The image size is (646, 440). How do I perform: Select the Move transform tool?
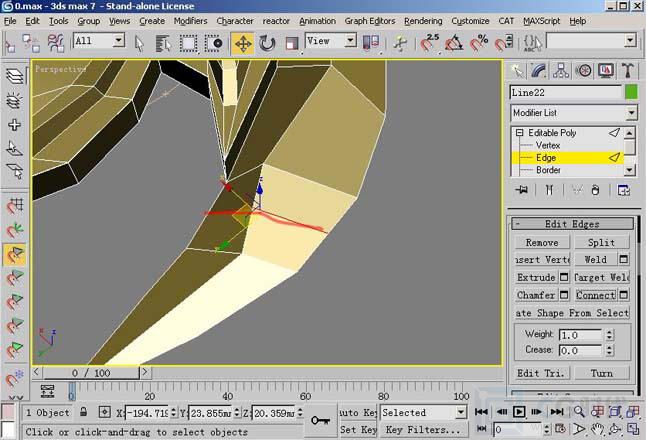pyautogui.click(x=243, y=43)
